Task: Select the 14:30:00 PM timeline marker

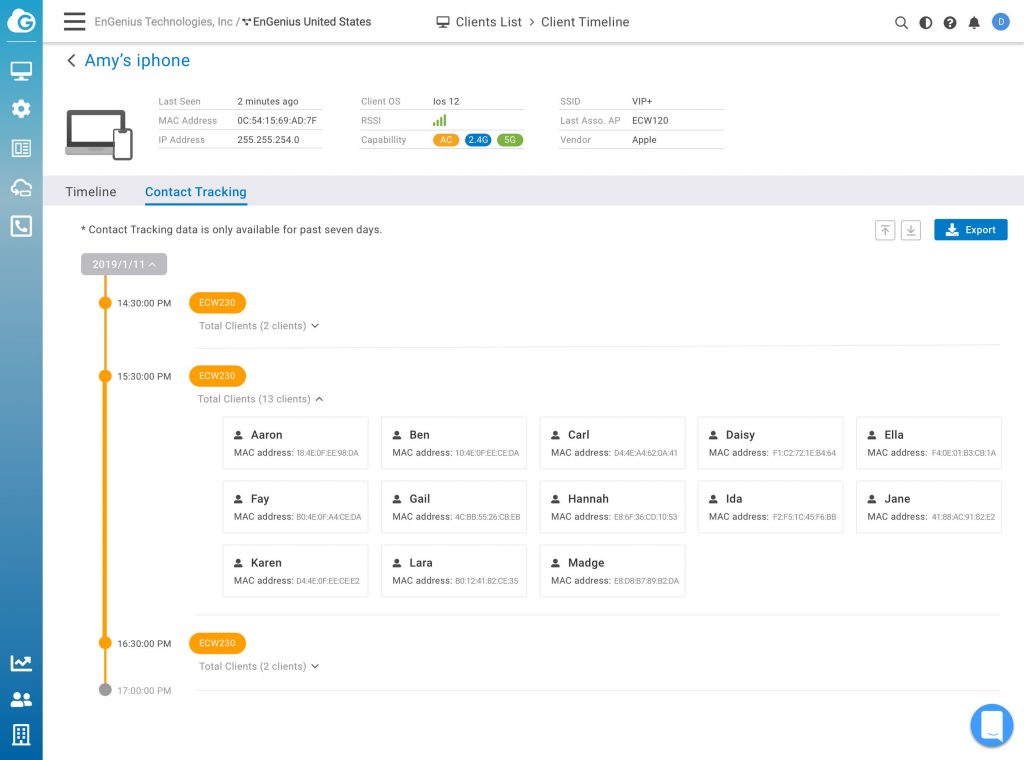Action: pos(105,303)
